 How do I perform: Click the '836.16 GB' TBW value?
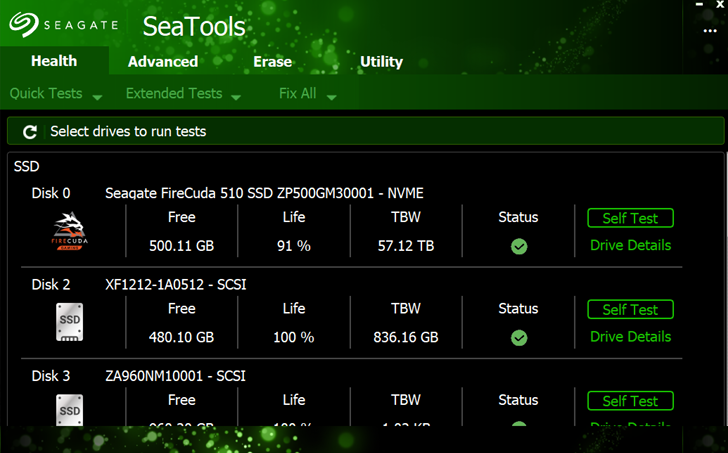pyautogui.click(x=406, y=337)
